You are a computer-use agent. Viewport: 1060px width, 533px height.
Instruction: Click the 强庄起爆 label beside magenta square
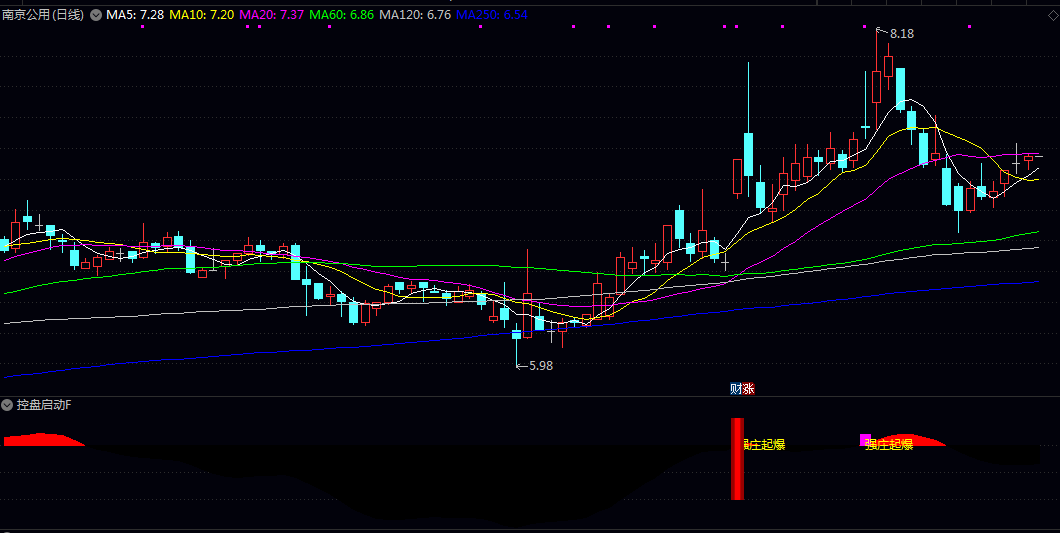click(x=889, y=444)
